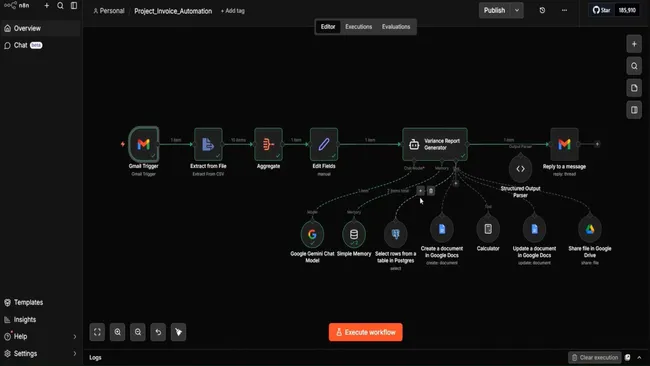This screenshot has height=366, width=650.
Task: Switch to the Evaluations tab
Action: point(396,27)
